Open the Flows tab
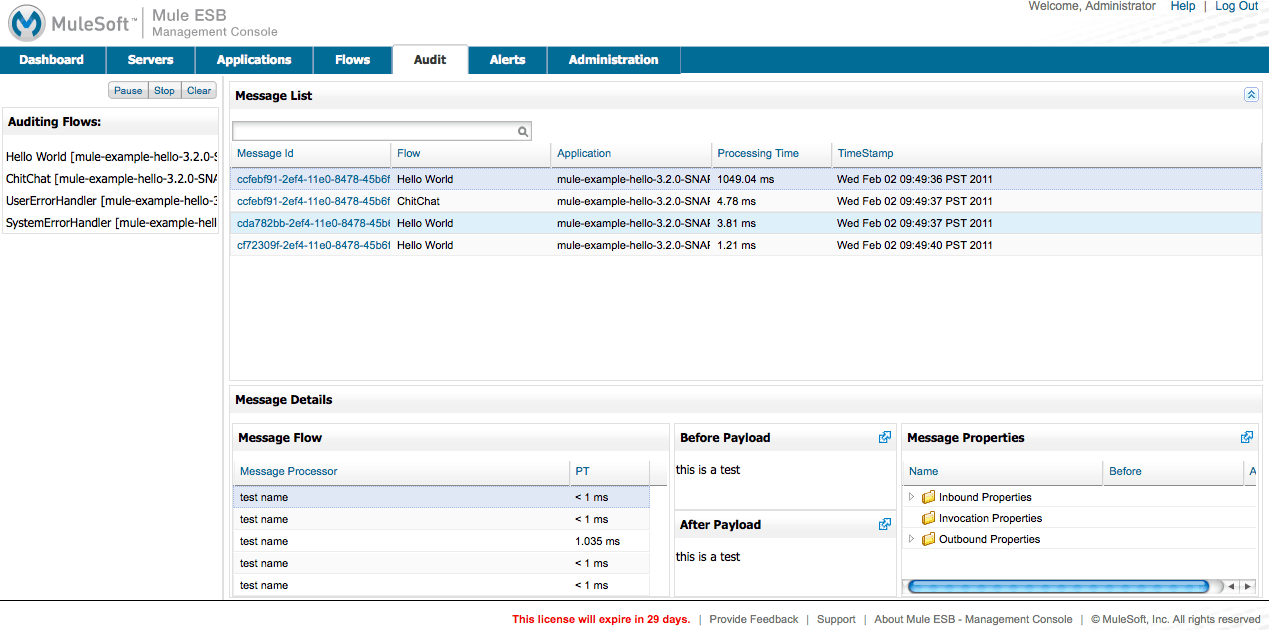The width and height of the screenshot is (1269, 630). coord(352,60)
